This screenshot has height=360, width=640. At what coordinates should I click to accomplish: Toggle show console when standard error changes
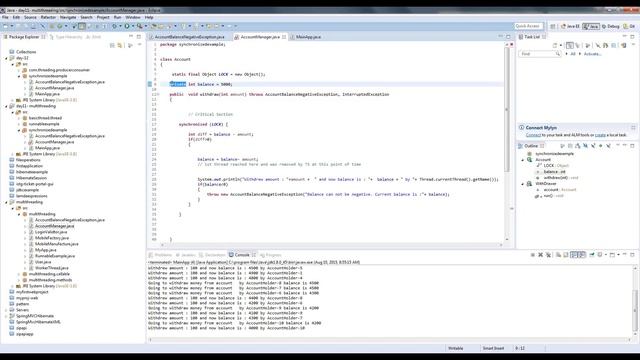click(x=582, y=255)
